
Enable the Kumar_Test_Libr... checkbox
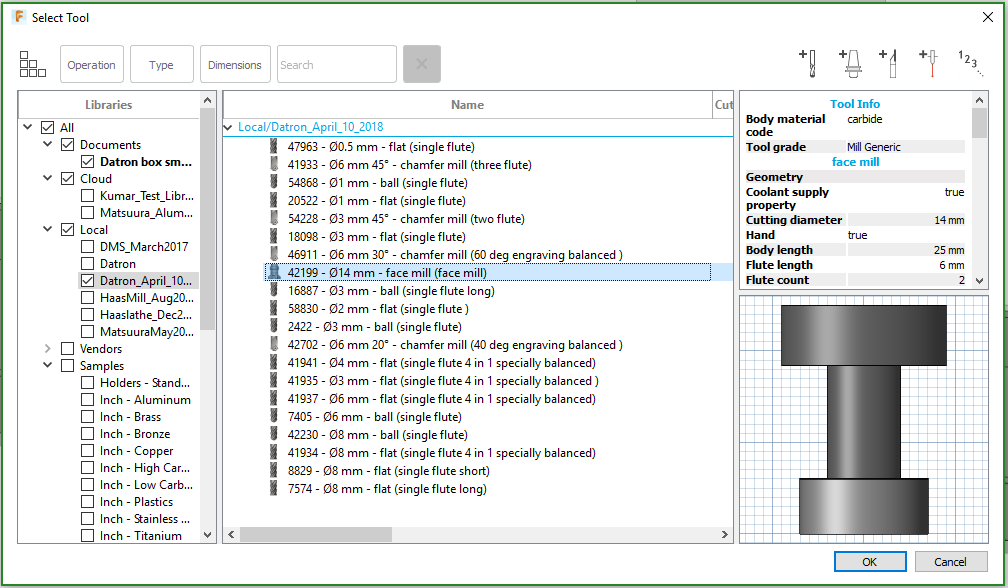pyautogui.click(x=88, y=195)
